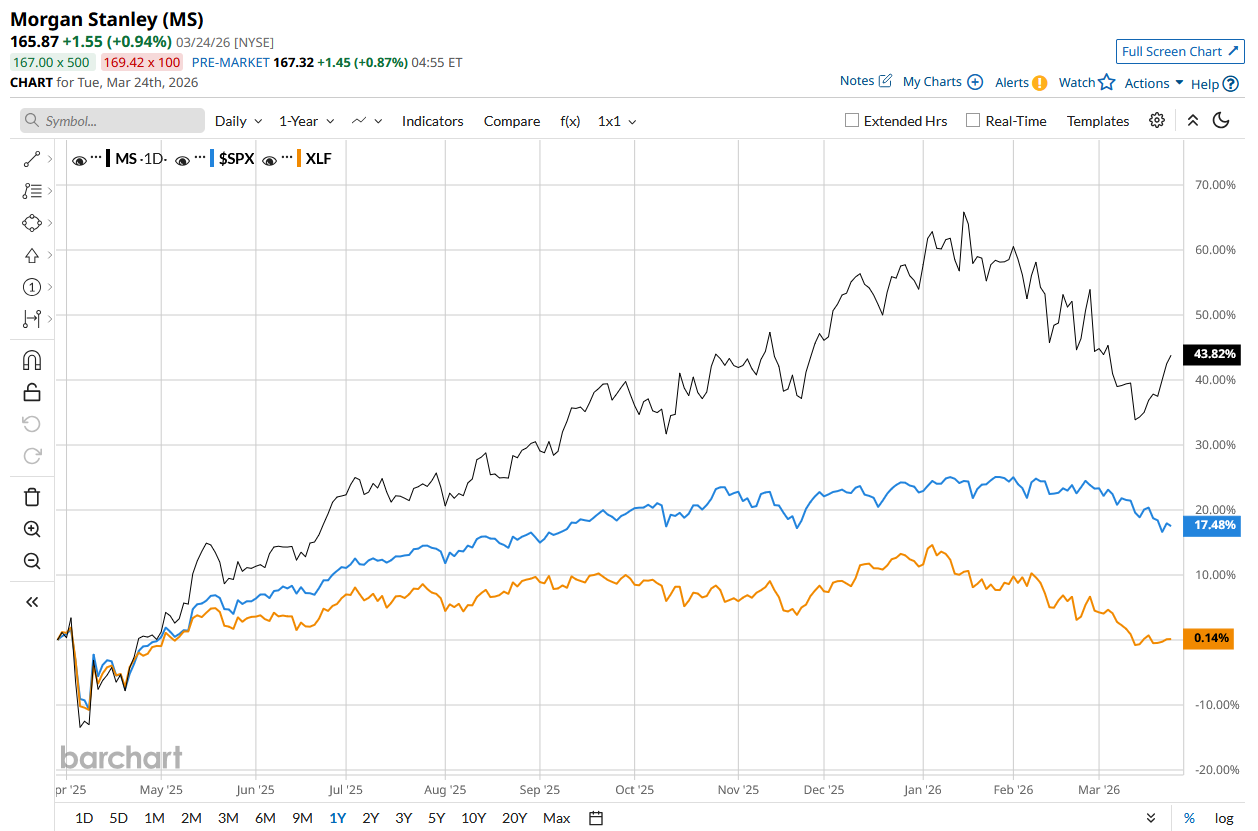The image size is (1258, 831).
Task: Click the magnet snap tool icon
Action: (31, 360)
